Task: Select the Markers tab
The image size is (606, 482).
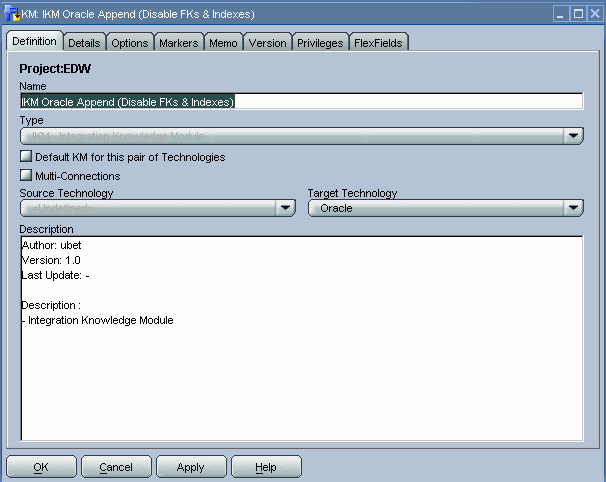Action: [179, 43]
